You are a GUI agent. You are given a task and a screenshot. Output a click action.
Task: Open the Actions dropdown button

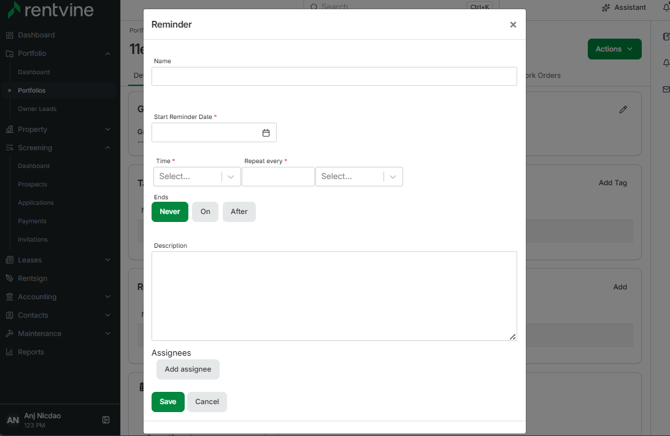[x=614, y=49]
